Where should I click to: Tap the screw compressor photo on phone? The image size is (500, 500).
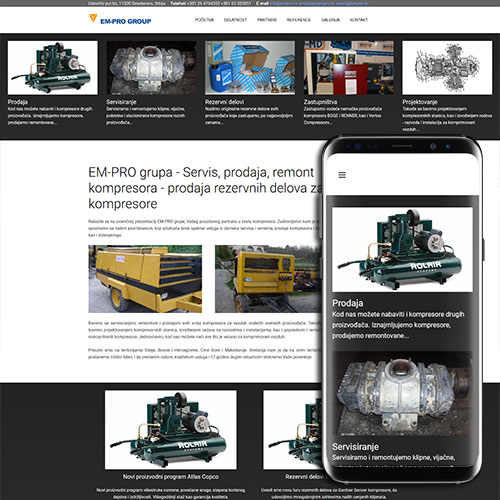click(402, 394)
